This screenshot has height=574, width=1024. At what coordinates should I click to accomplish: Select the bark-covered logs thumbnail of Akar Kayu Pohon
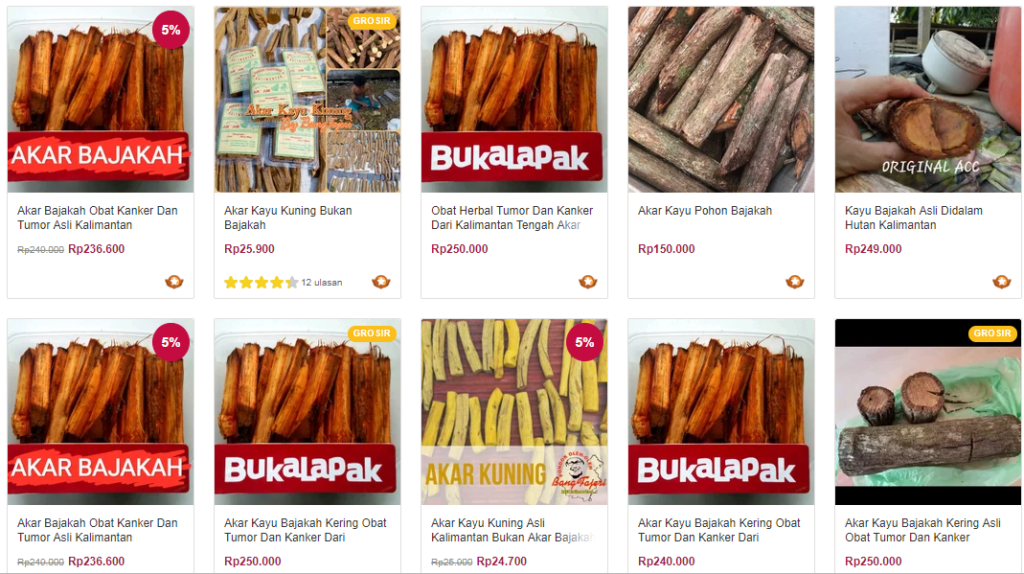point(721,99)
